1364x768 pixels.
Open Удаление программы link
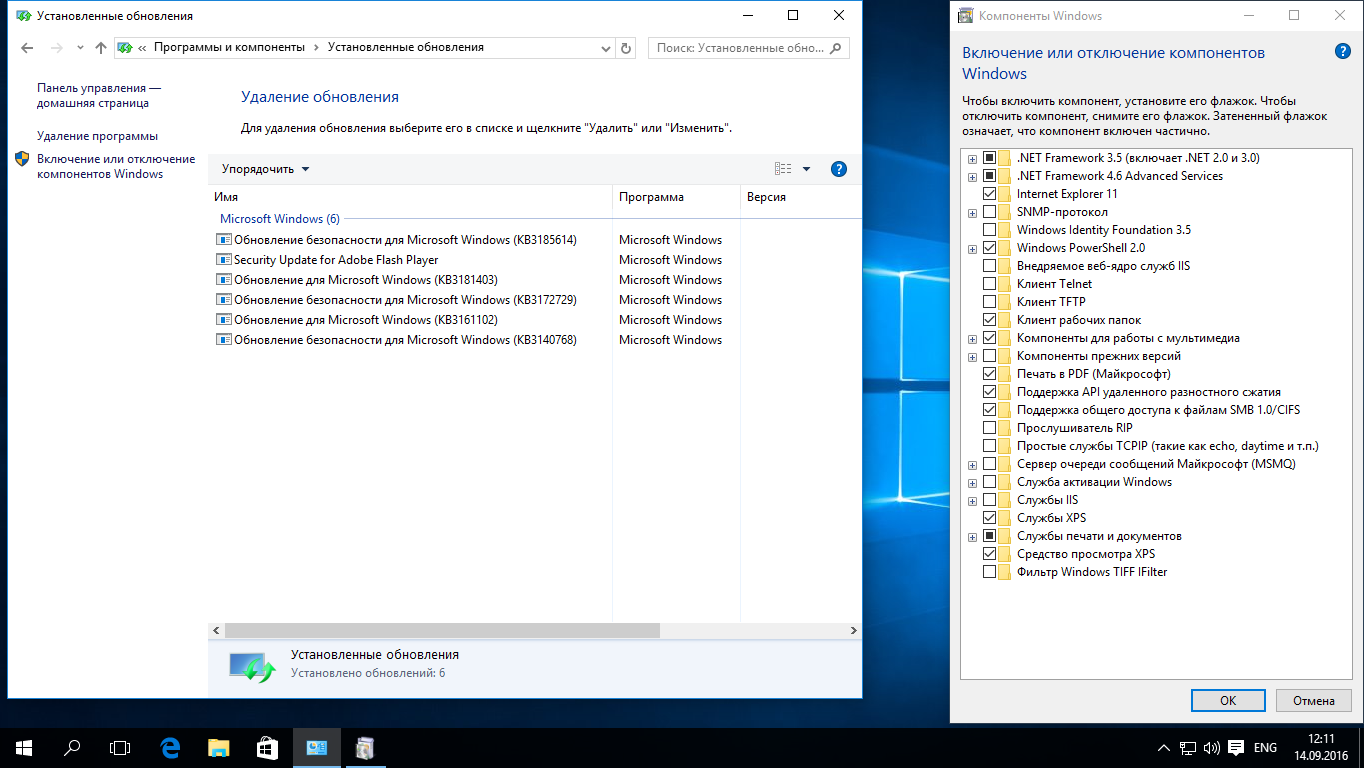point(97,136)
